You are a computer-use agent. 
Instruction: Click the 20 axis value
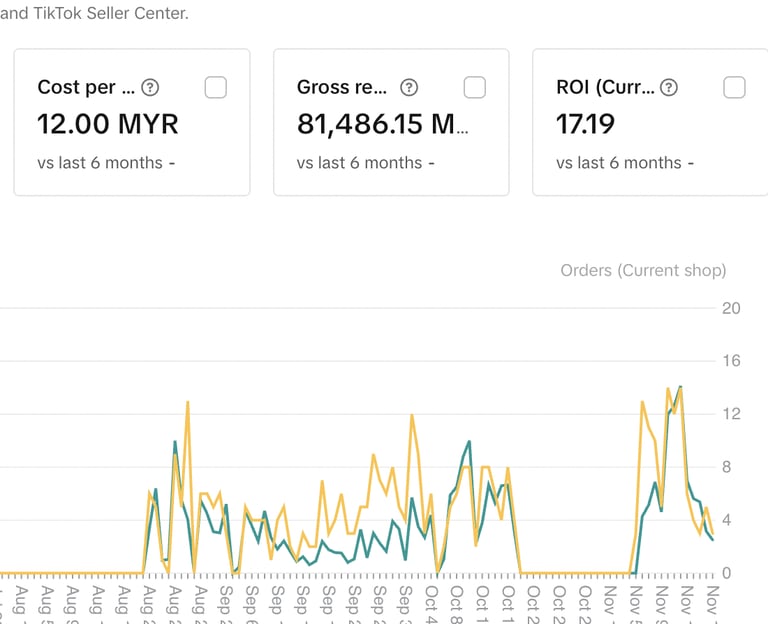731,308
